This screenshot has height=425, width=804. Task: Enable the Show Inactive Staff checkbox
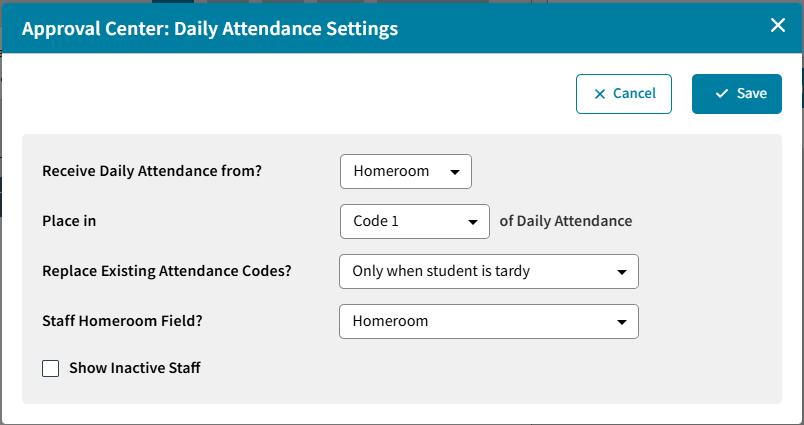pyautogui.click(x=51, y=368)
